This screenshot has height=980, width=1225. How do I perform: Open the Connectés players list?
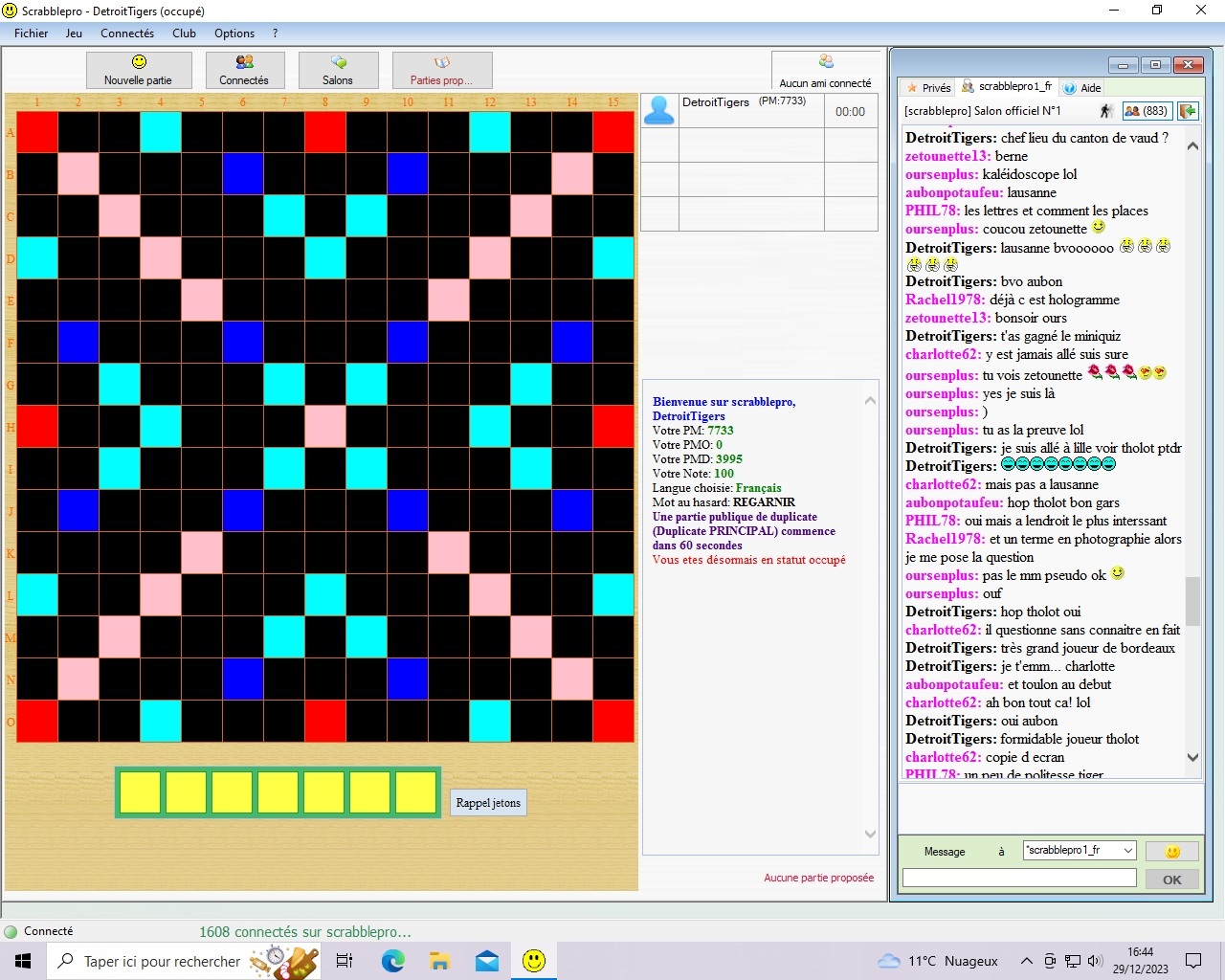[x=244, y=70]
